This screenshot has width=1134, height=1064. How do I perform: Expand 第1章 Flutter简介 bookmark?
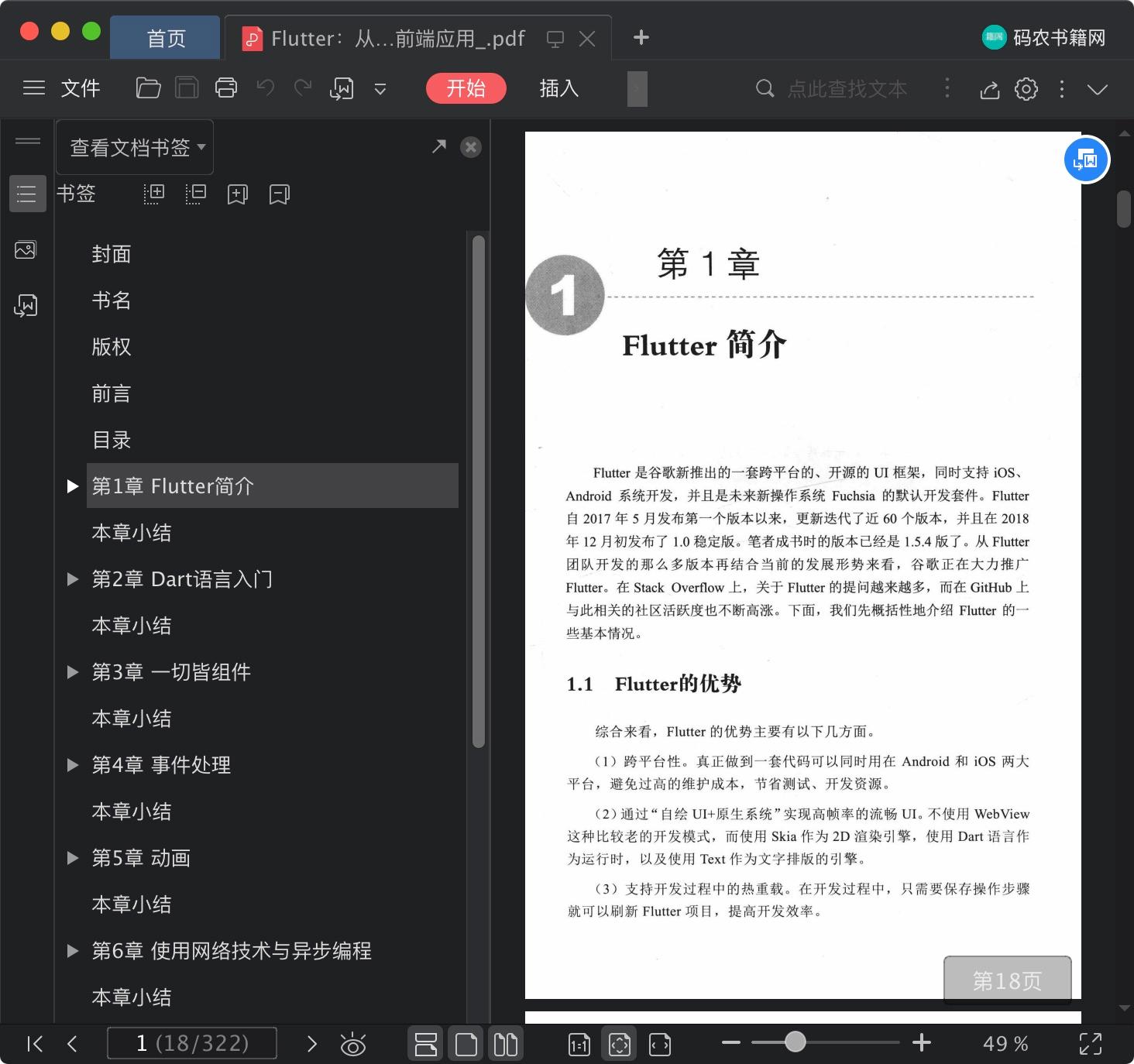click(x=73, y=486)
